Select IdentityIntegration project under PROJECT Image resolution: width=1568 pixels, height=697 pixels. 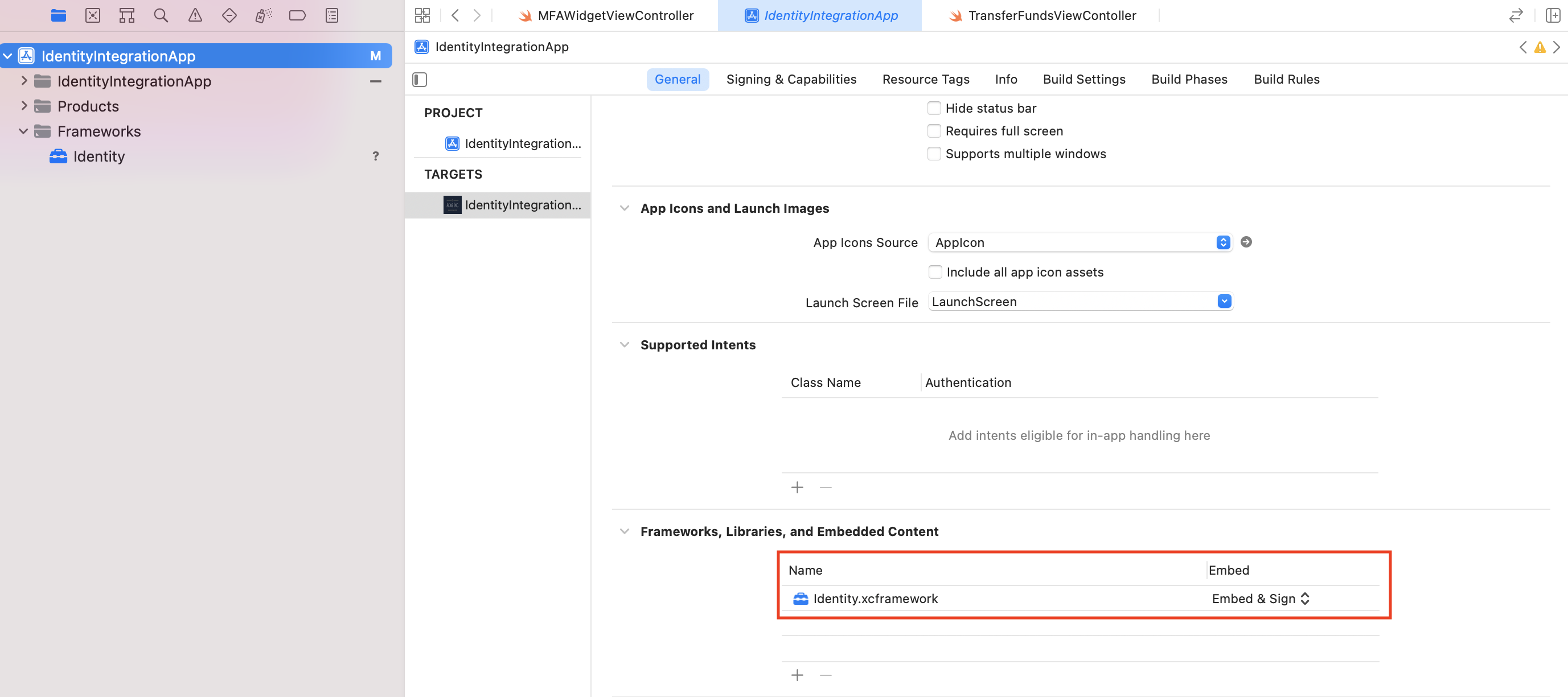513,143
